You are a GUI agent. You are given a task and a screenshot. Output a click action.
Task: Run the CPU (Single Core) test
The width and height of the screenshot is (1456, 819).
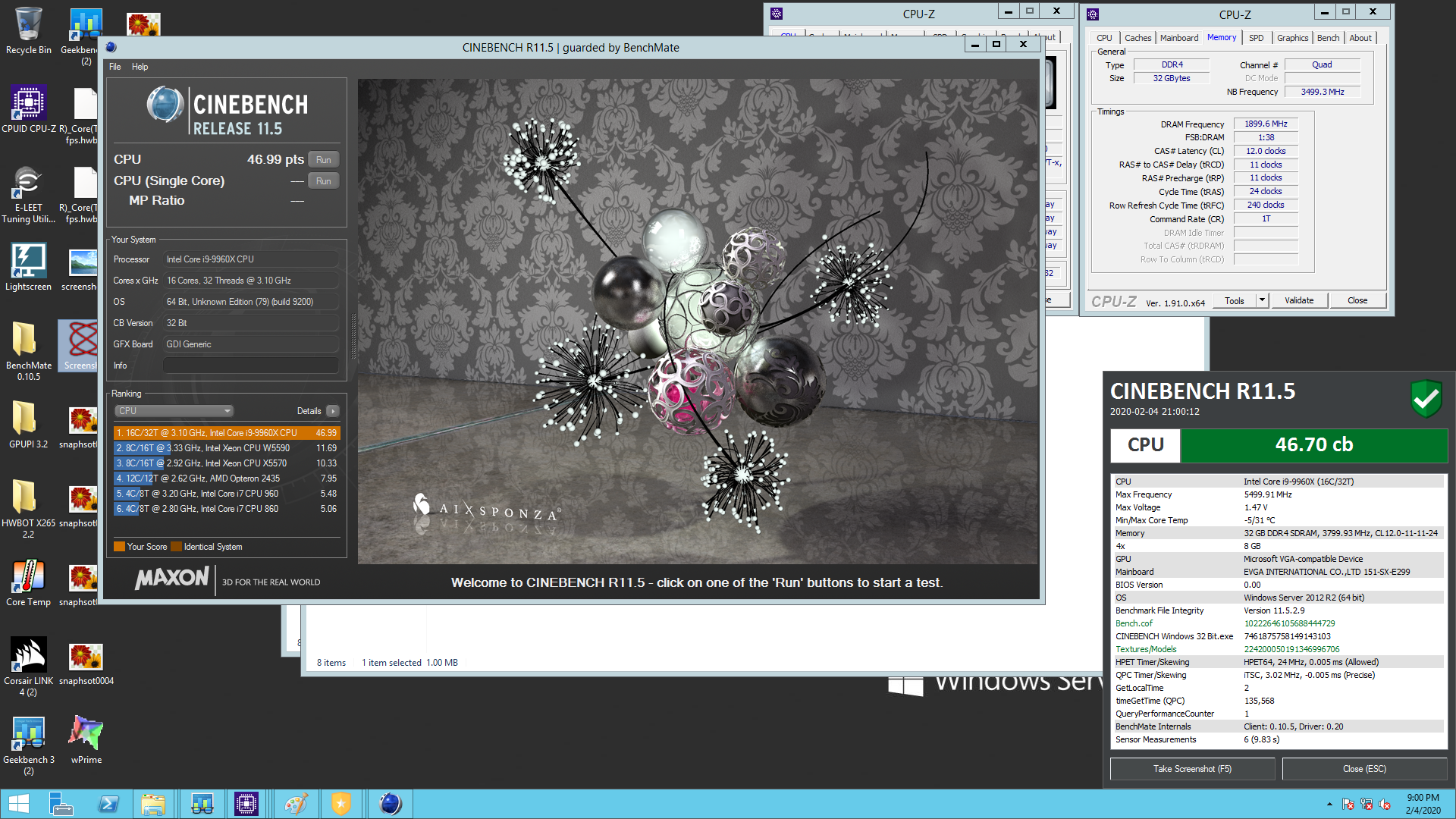[324, 181]
